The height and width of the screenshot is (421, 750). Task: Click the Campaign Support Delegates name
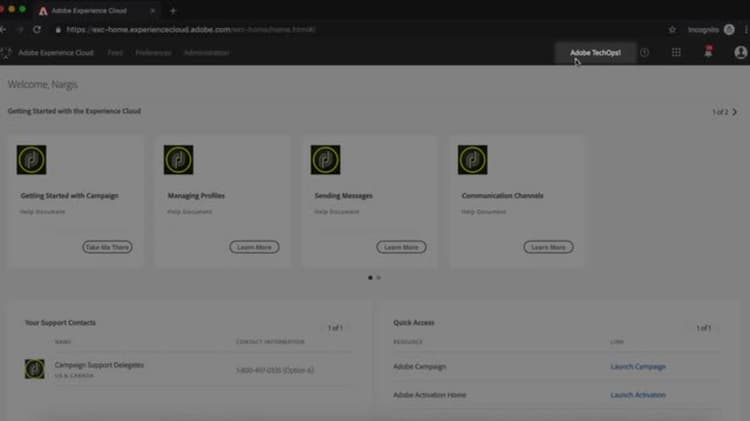click(x=99, y=365)
